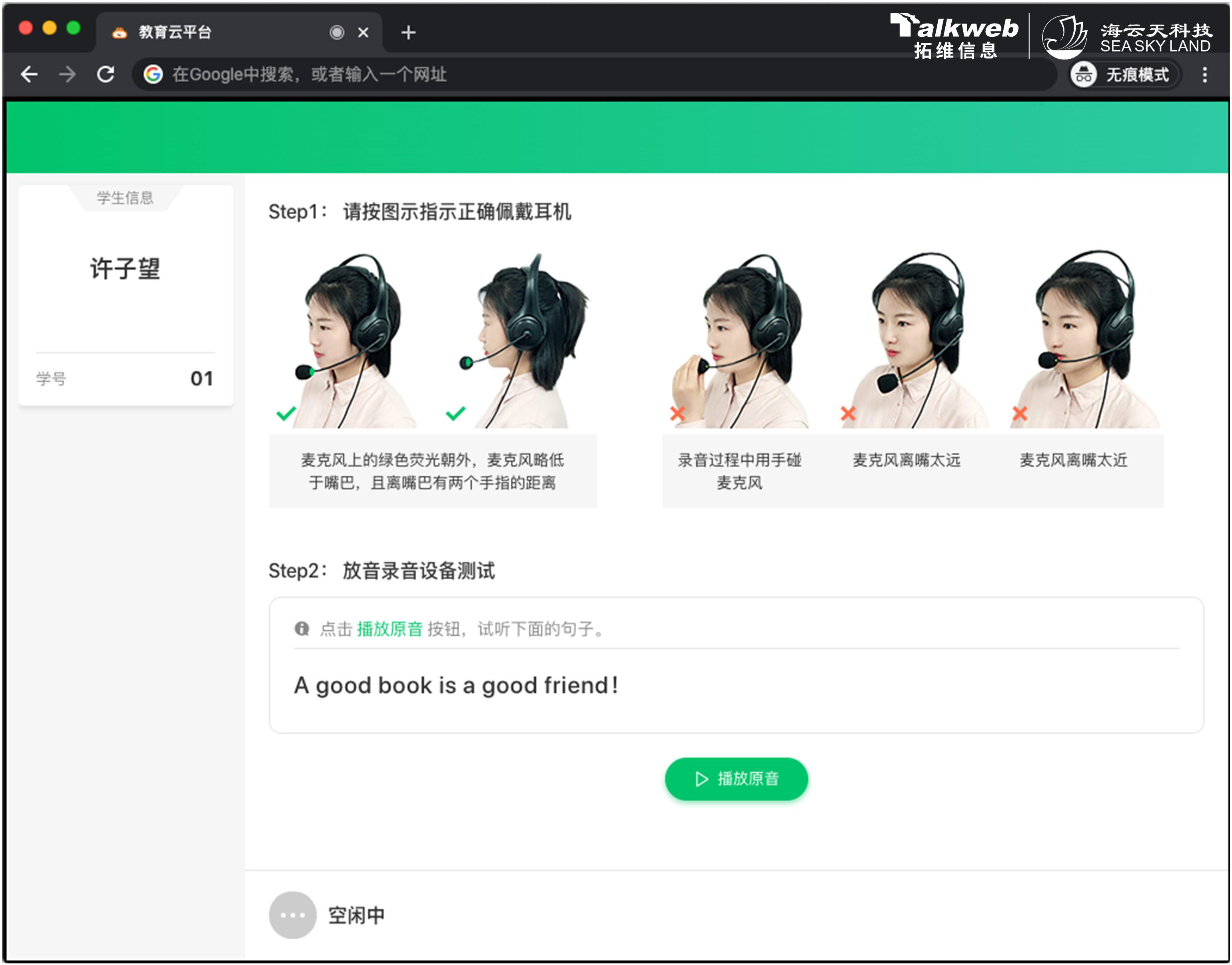Click the gray 空闲中 status circle

[x=292, y=915]
